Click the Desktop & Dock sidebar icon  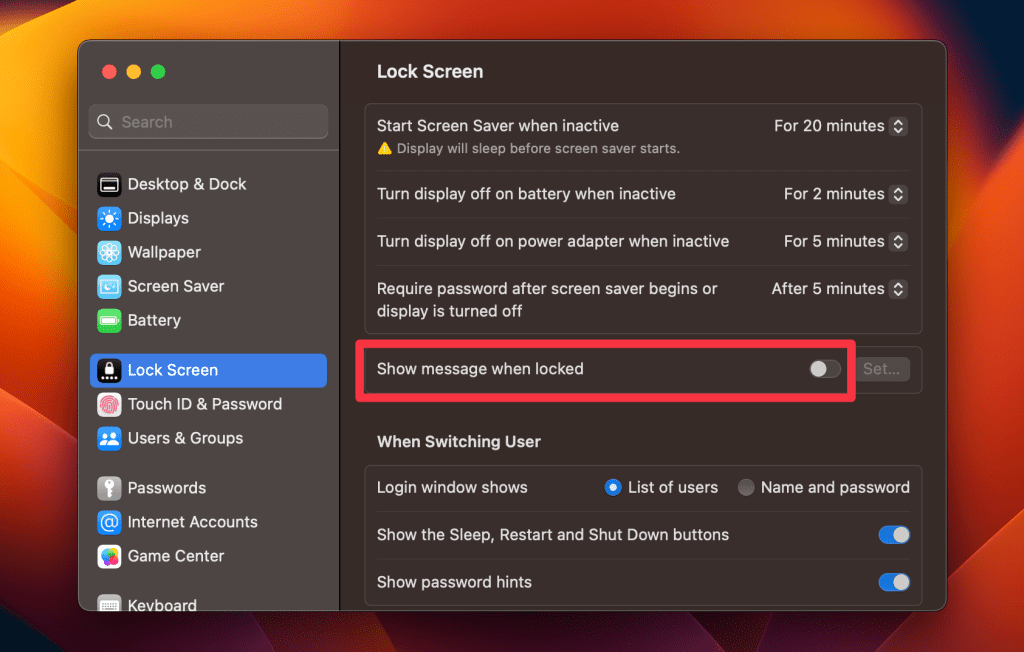109,184
